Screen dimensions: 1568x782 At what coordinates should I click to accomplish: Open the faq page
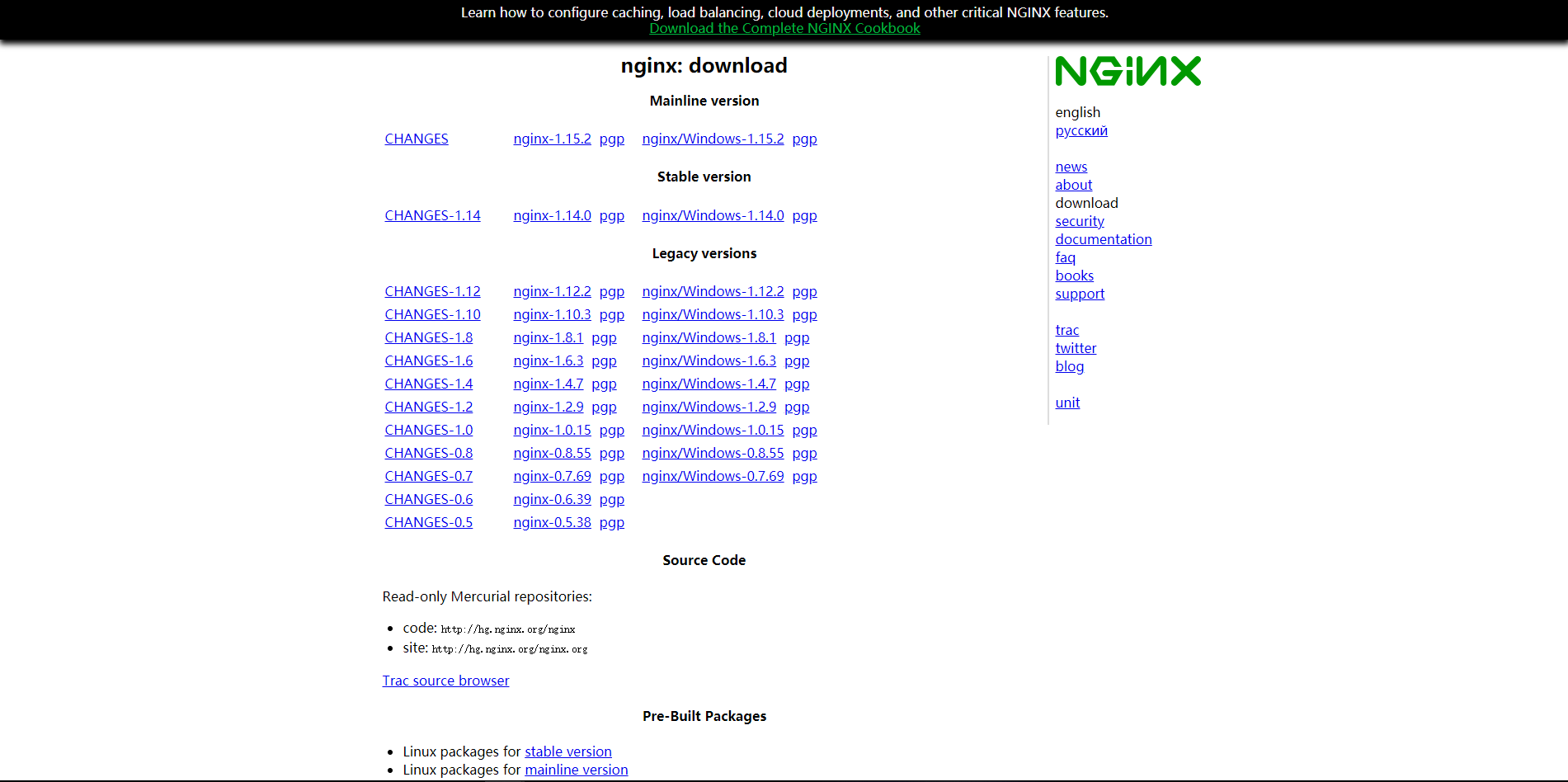[x=1065, y=257]
